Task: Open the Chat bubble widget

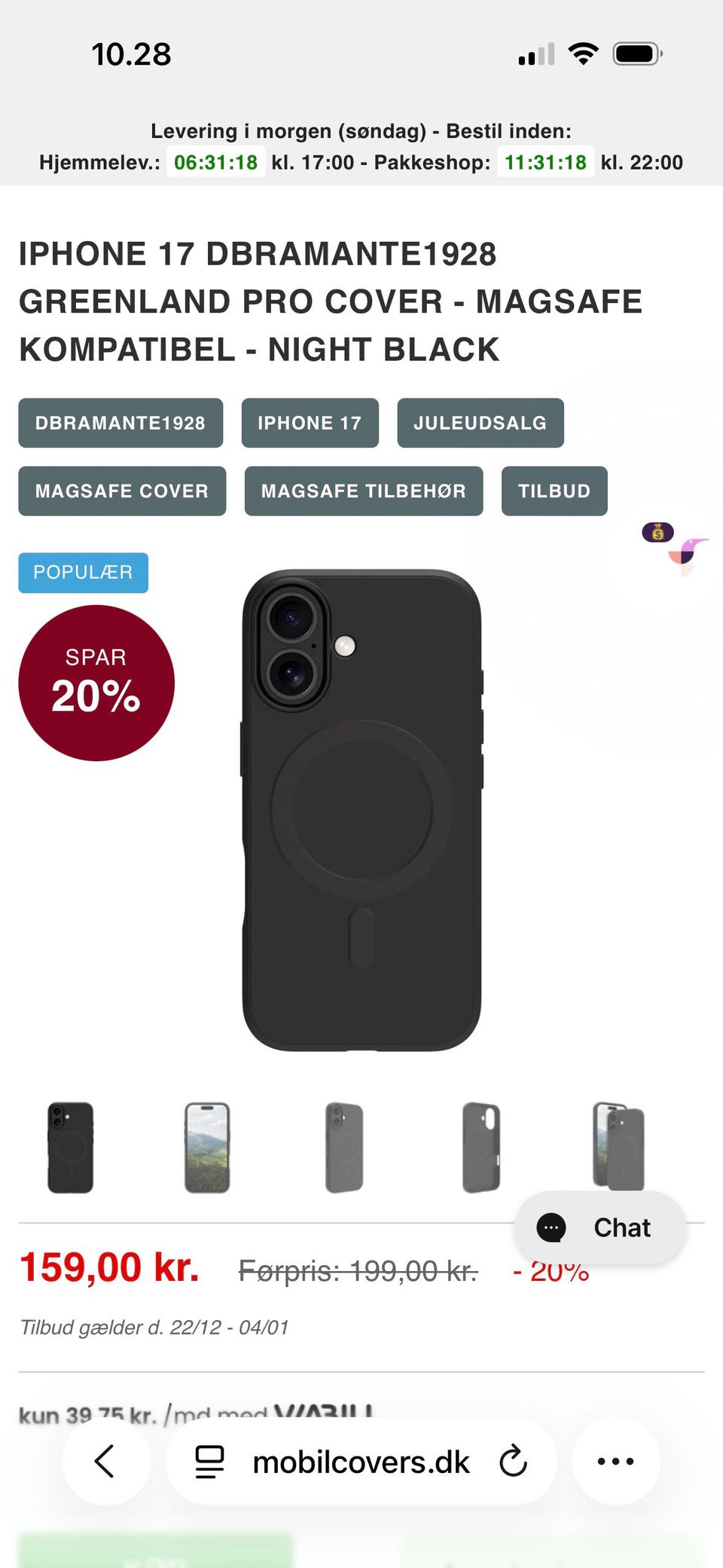Action: (599, 1227)
